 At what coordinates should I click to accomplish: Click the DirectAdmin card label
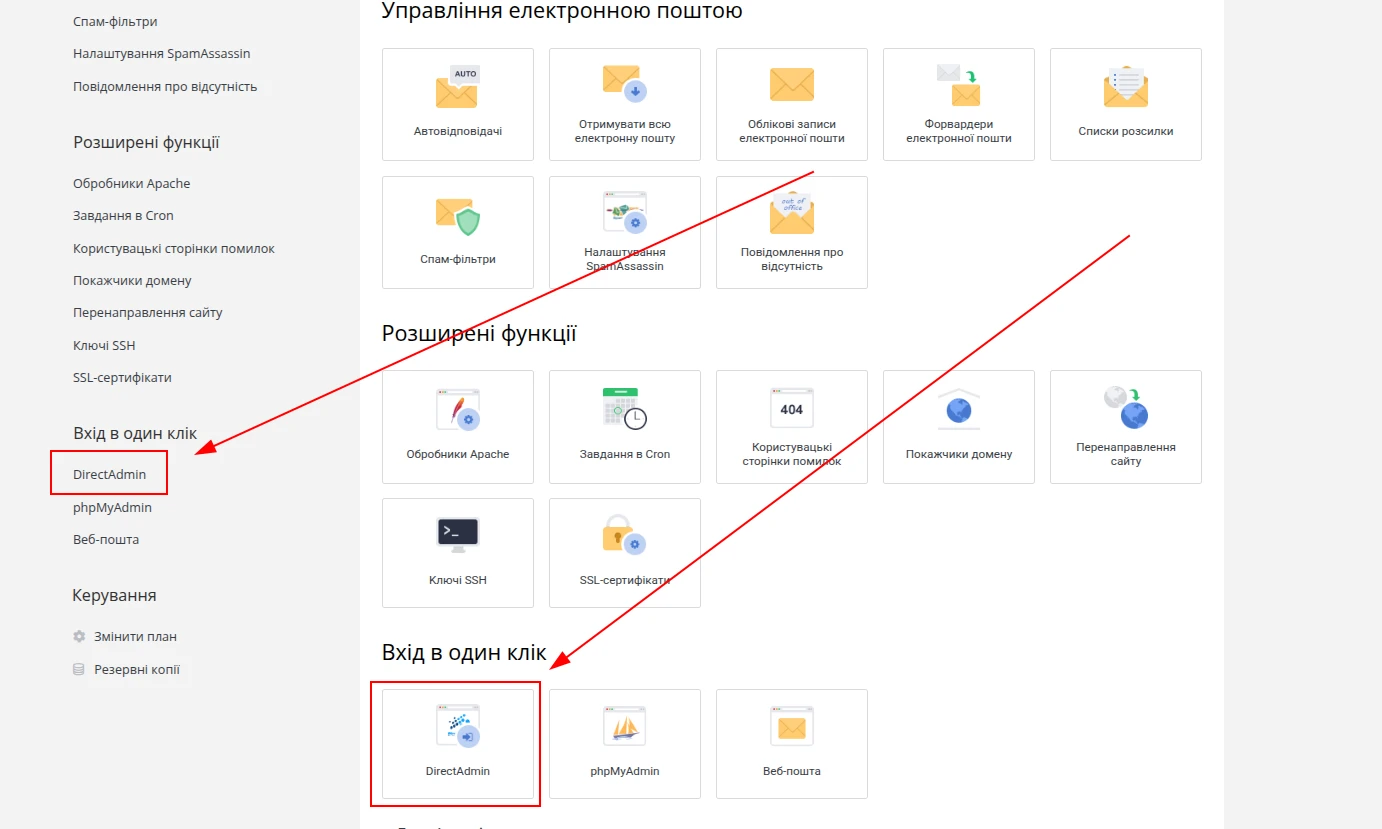tap(458, 771)
